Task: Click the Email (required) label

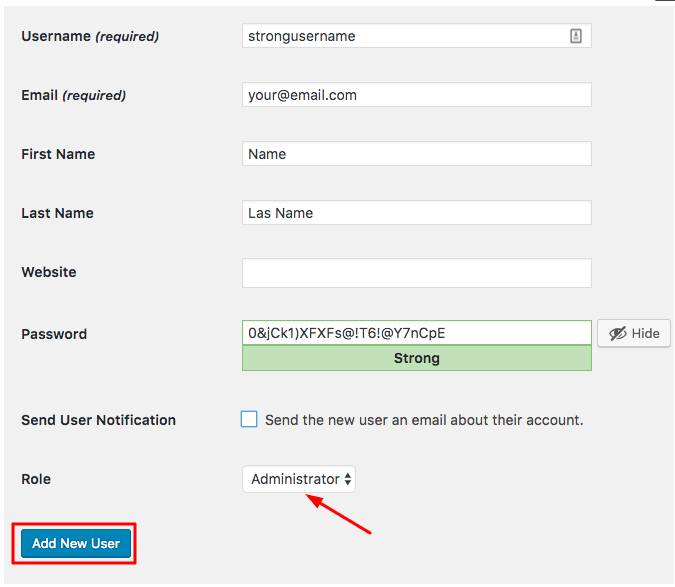Action: 73,96
